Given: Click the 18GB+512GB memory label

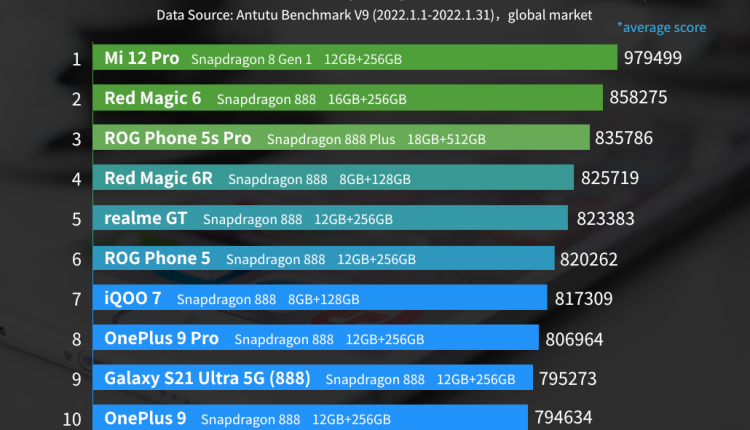Looking at the screenshot, I should point(446,139).
